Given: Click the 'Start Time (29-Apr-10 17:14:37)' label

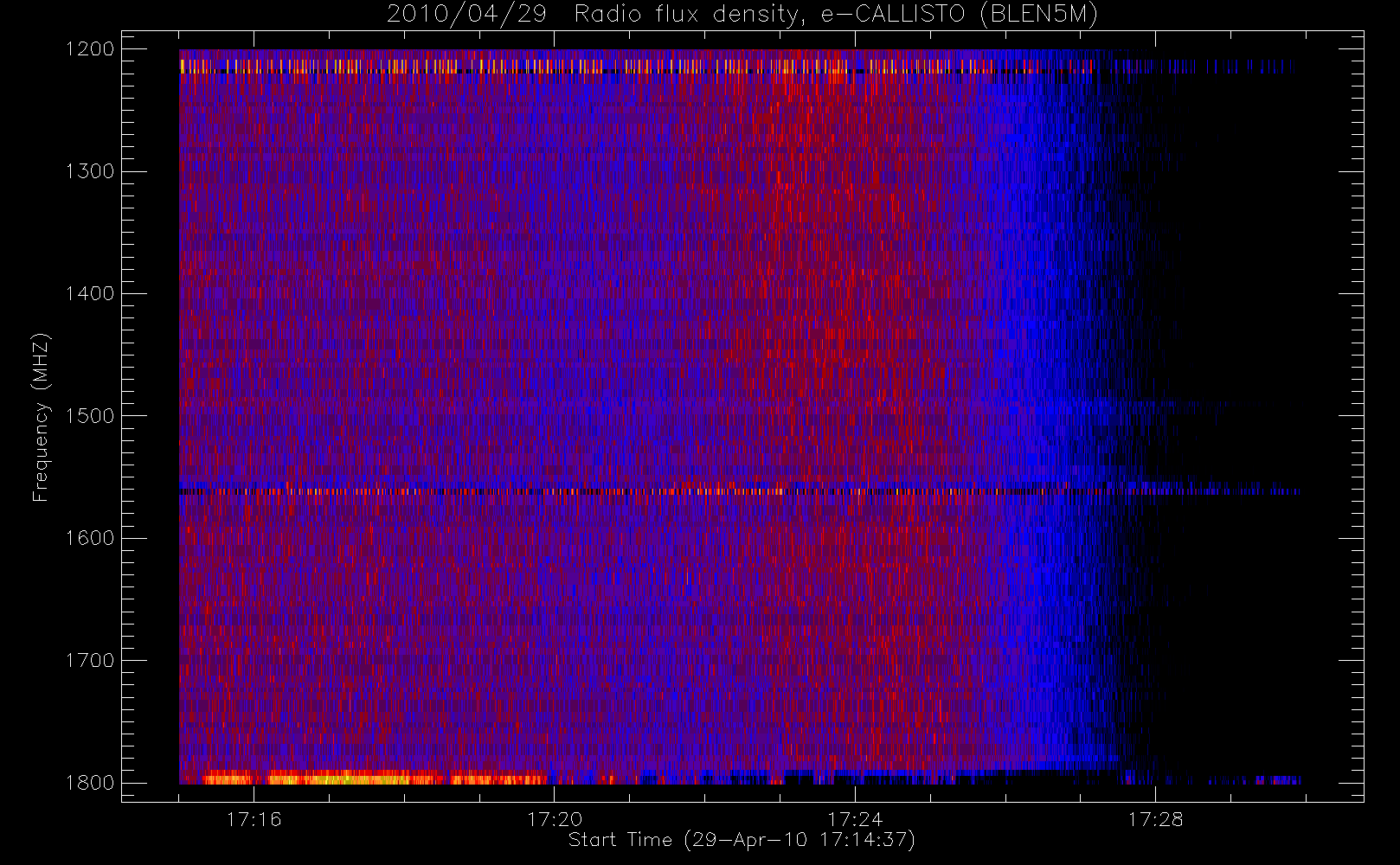Looking at the screenshot, I should pyautogui.click(x=742, y=840).
